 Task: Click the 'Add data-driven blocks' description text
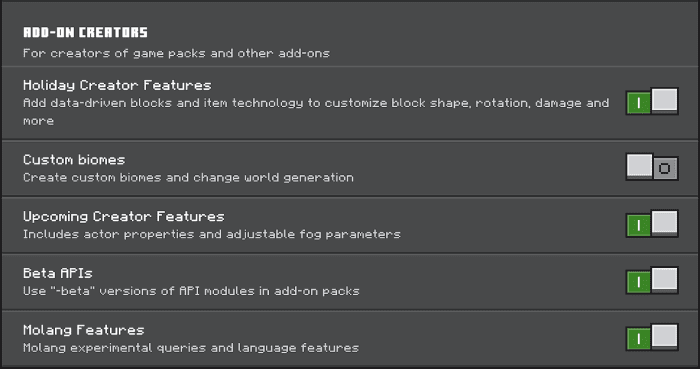point(316,112)
